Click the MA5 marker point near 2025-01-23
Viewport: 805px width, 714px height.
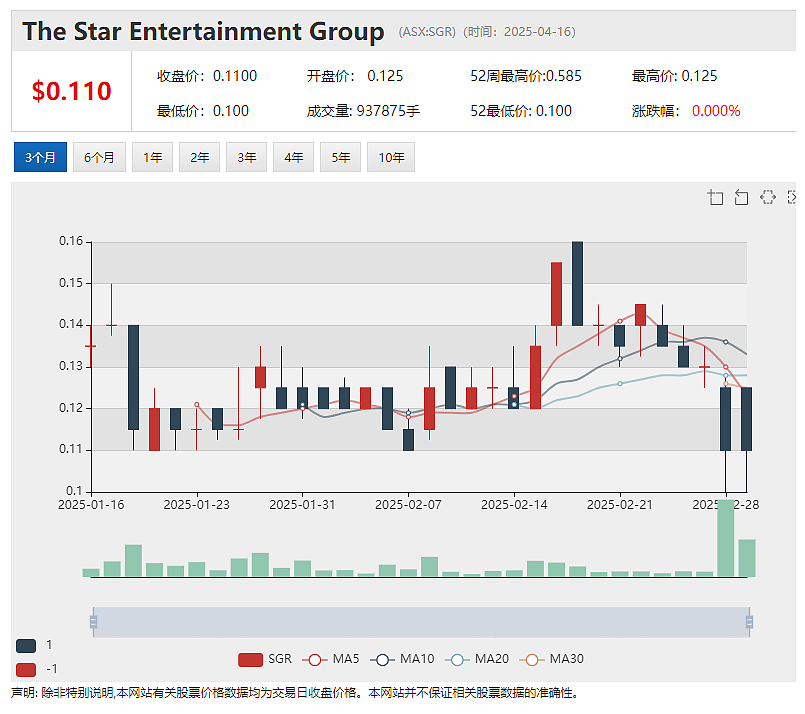click(x=197, y=405)
